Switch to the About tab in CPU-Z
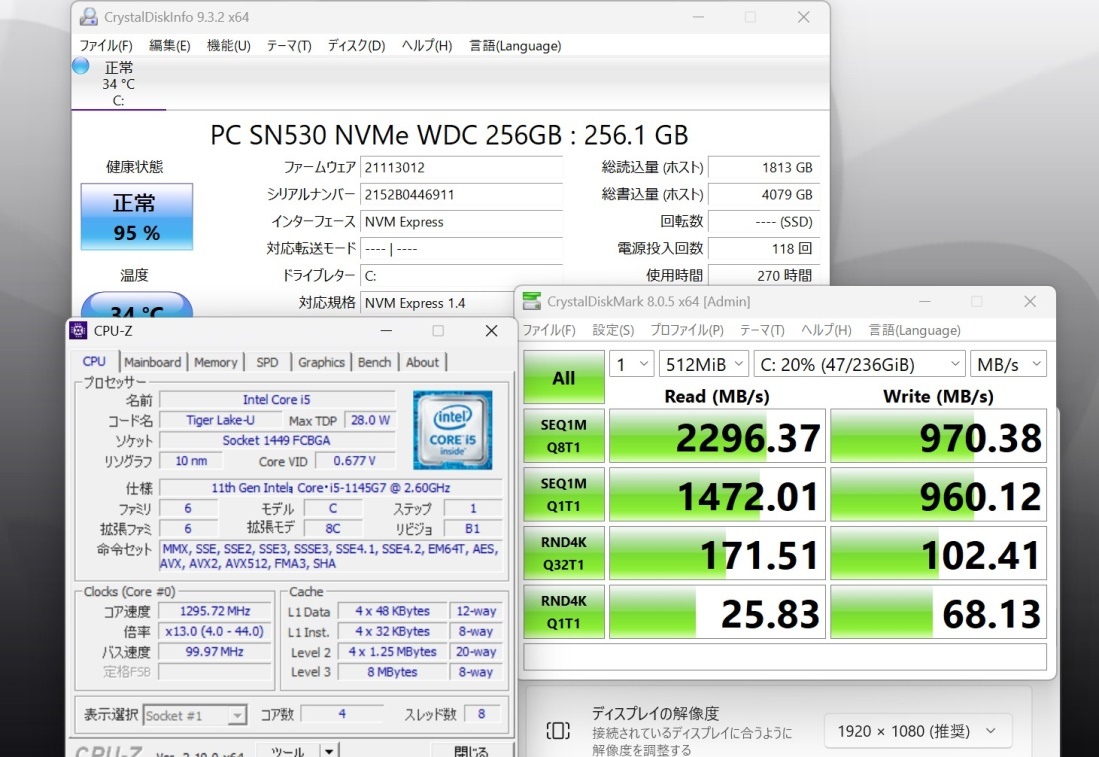Screen dimensions: 1099x757 pos(422,362)
